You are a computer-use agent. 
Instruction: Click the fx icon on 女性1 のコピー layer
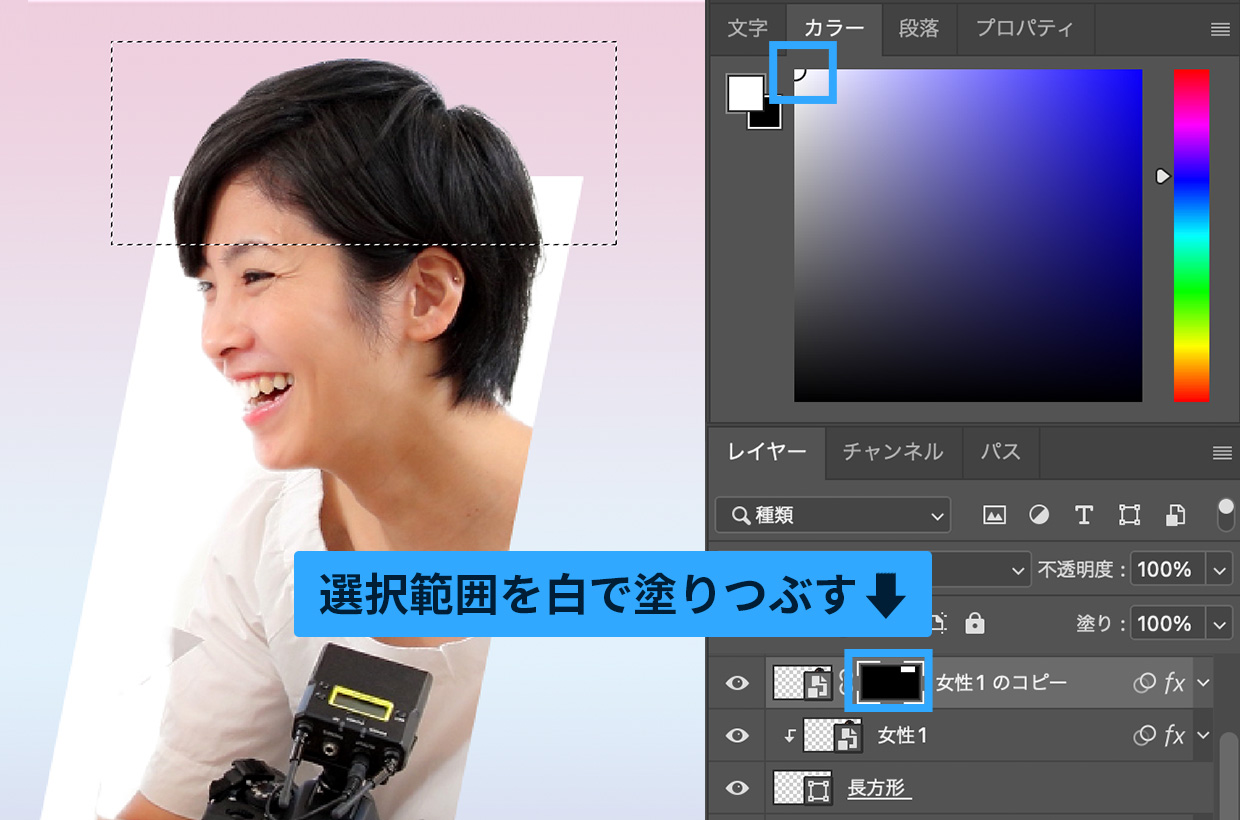coord(1175,683)
